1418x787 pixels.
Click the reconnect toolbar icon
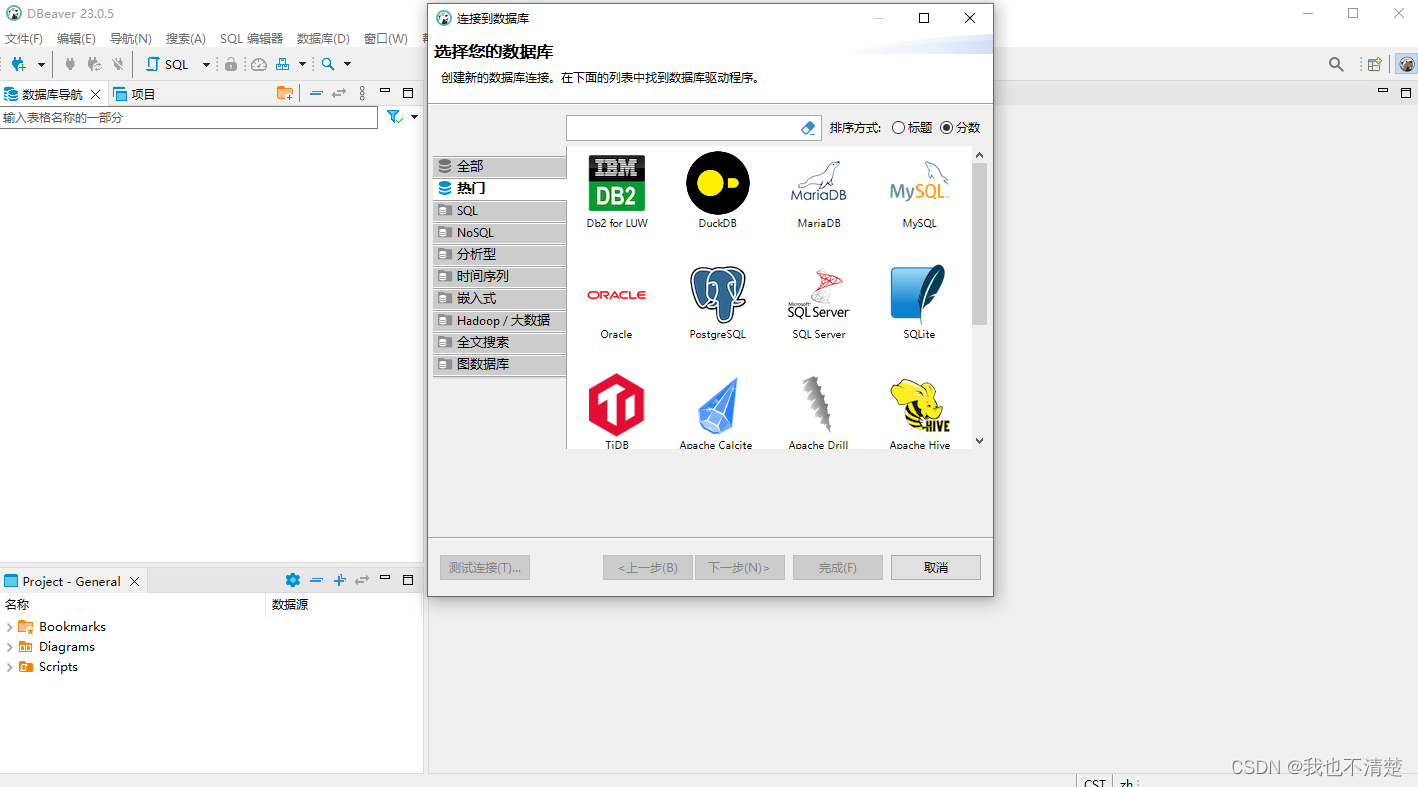click(x=94, y=64)
